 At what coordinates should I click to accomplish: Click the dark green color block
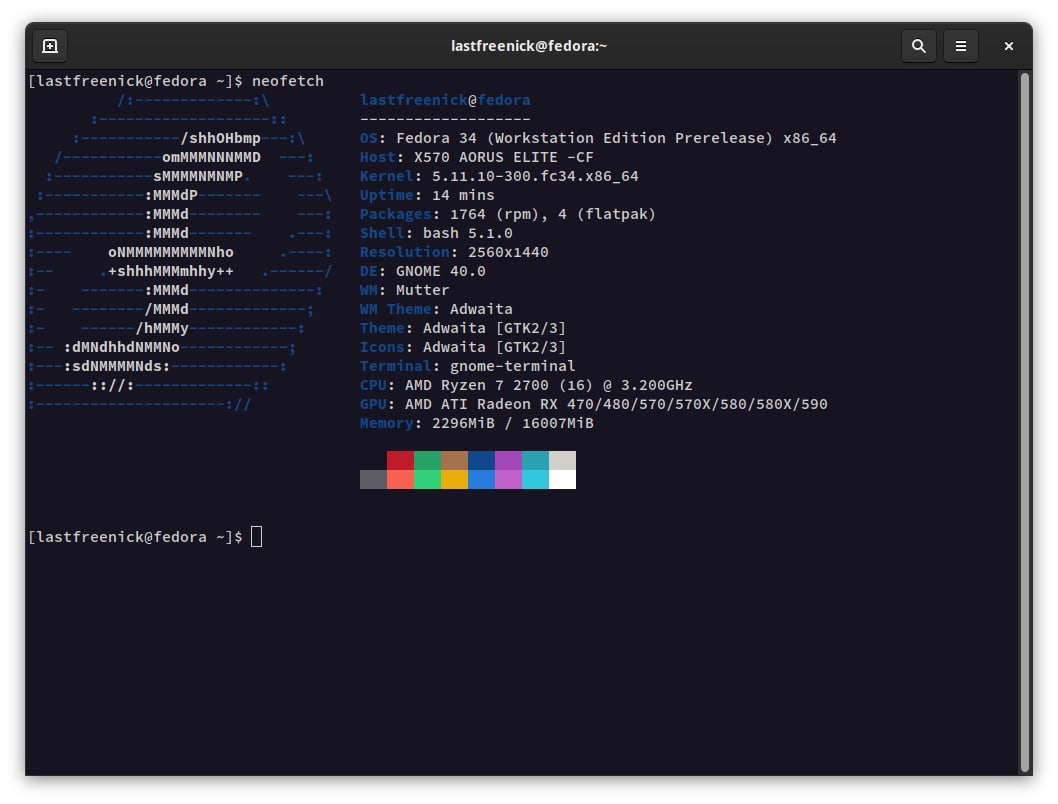[x=427, y=460]
